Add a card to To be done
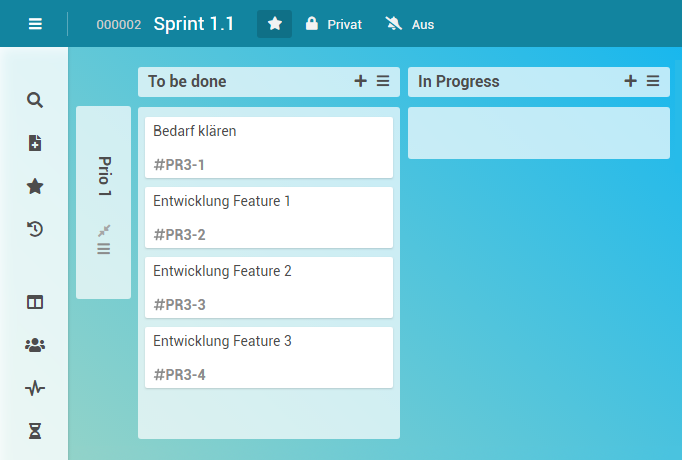 tap(360, 81)
